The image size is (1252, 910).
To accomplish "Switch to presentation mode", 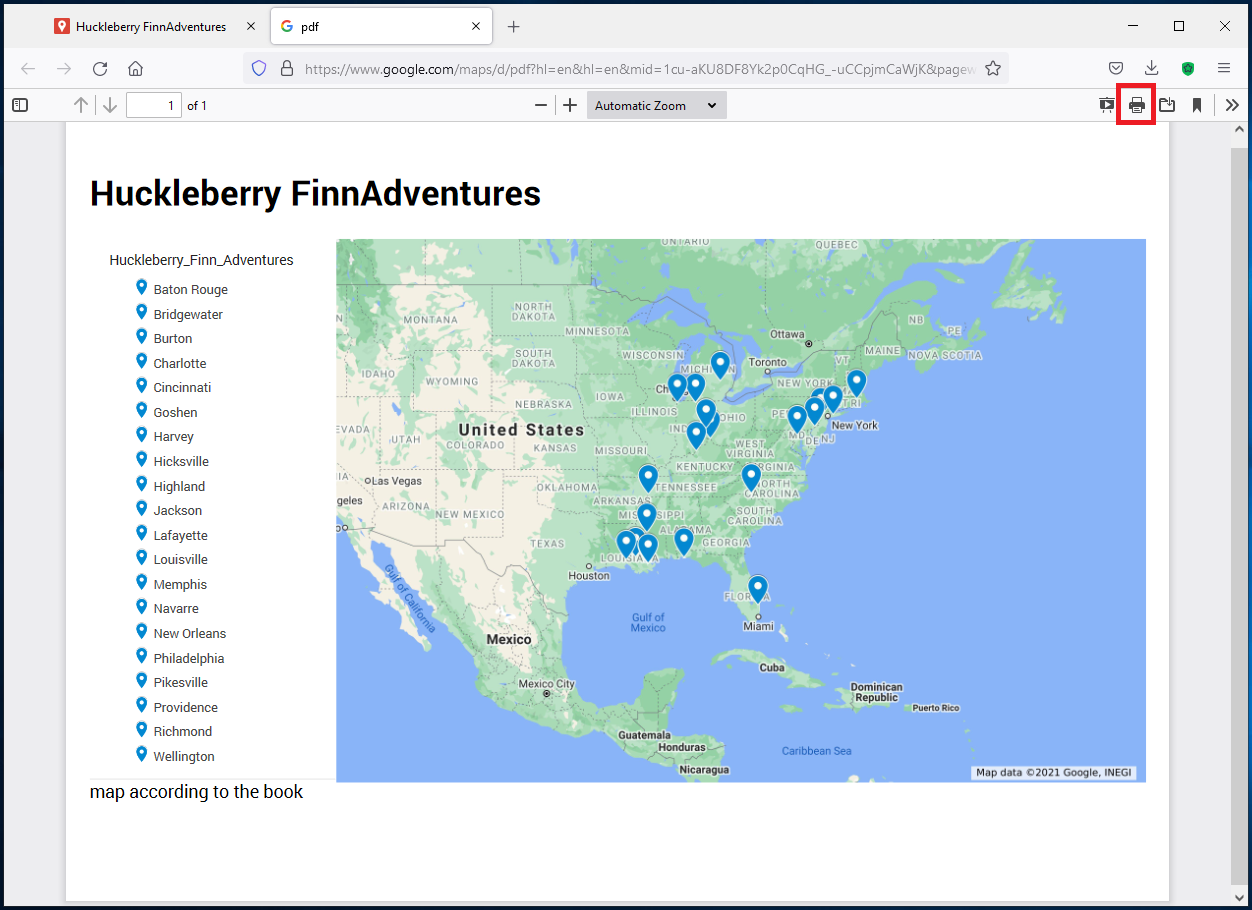I will (x=1107, y=105).
